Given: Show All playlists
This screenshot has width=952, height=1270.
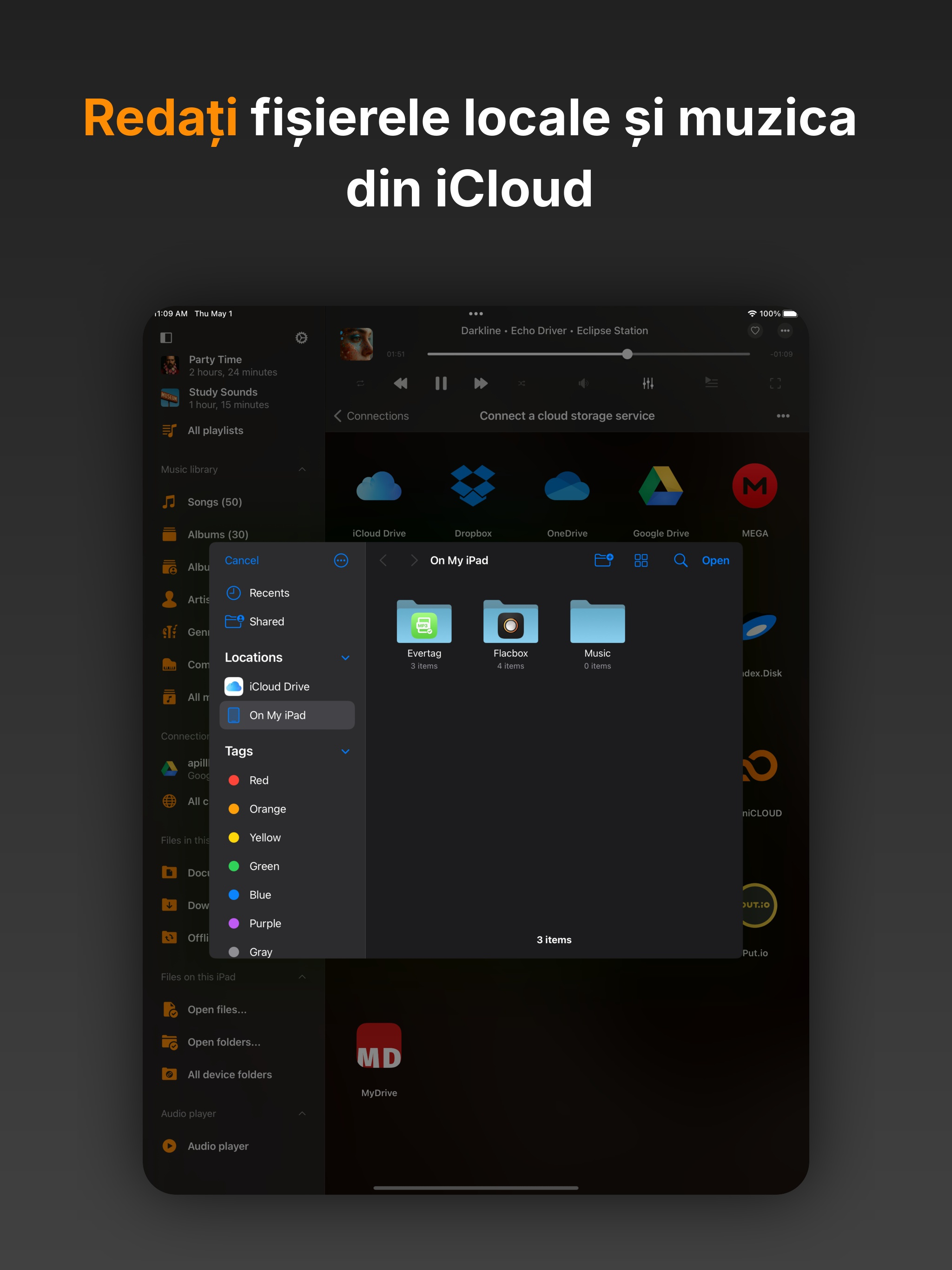Looking at the screenshot, I should click(x=233, y=430).
